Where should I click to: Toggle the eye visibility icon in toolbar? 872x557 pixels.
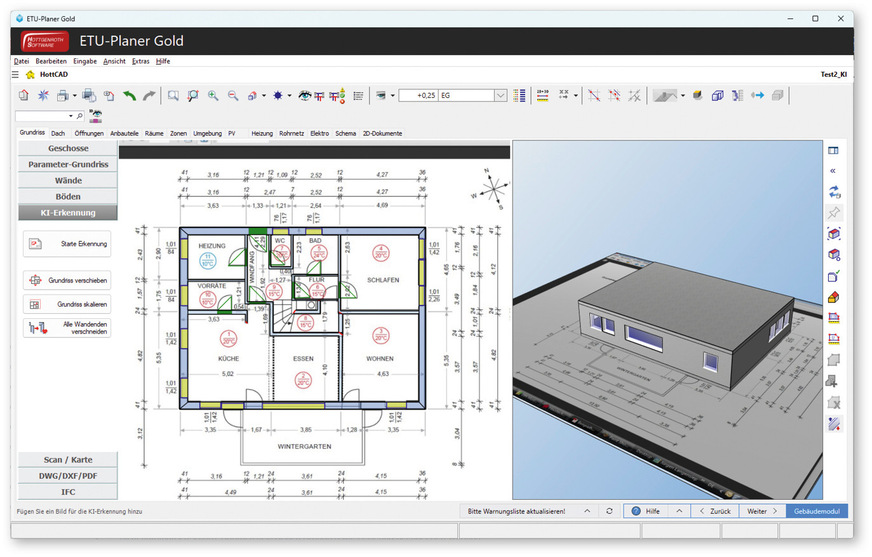(x=304, y=95)
